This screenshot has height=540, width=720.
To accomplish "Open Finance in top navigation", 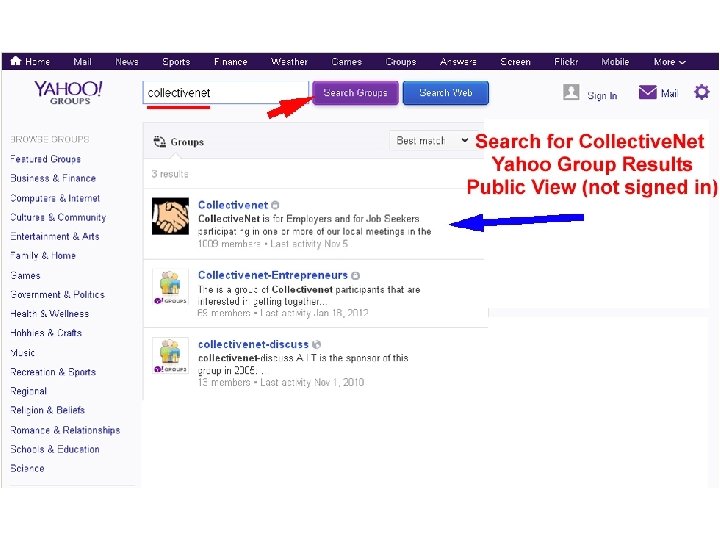I will [231, 62].
